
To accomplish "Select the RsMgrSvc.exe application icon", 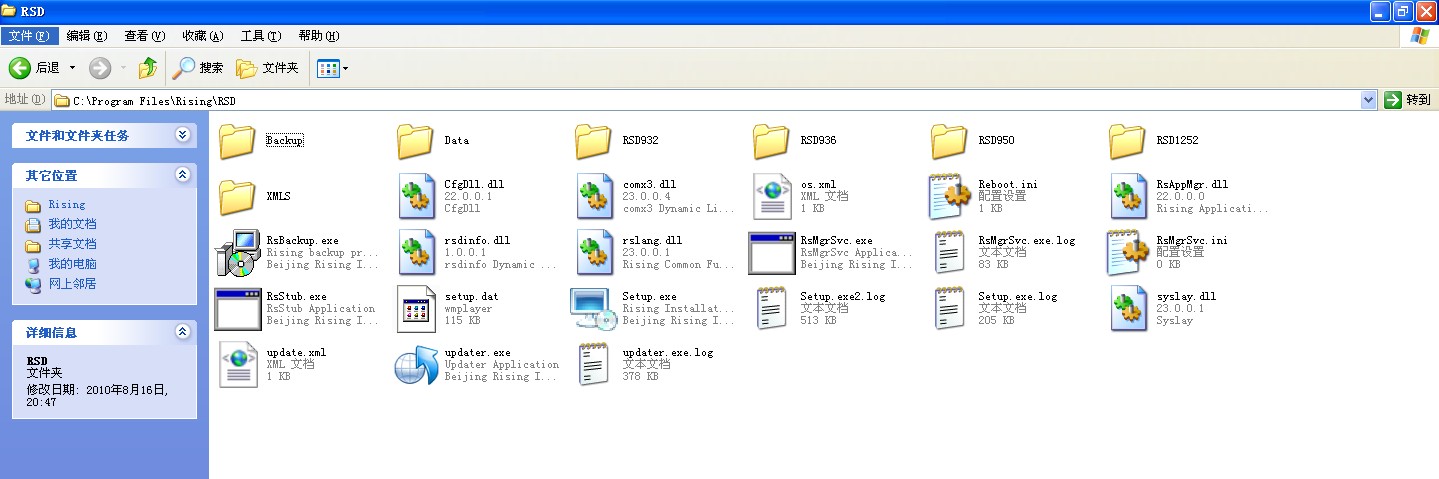I will [771, 253].
